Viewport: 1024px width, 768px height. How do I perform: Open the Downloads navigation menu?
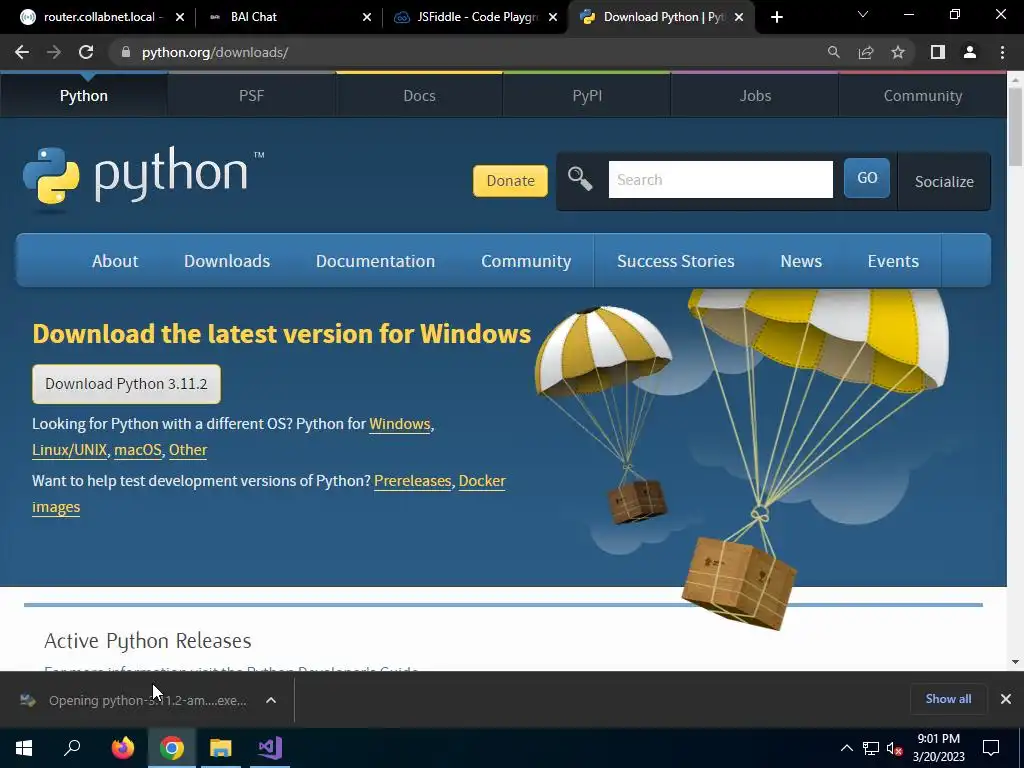(x=227, y=261)
